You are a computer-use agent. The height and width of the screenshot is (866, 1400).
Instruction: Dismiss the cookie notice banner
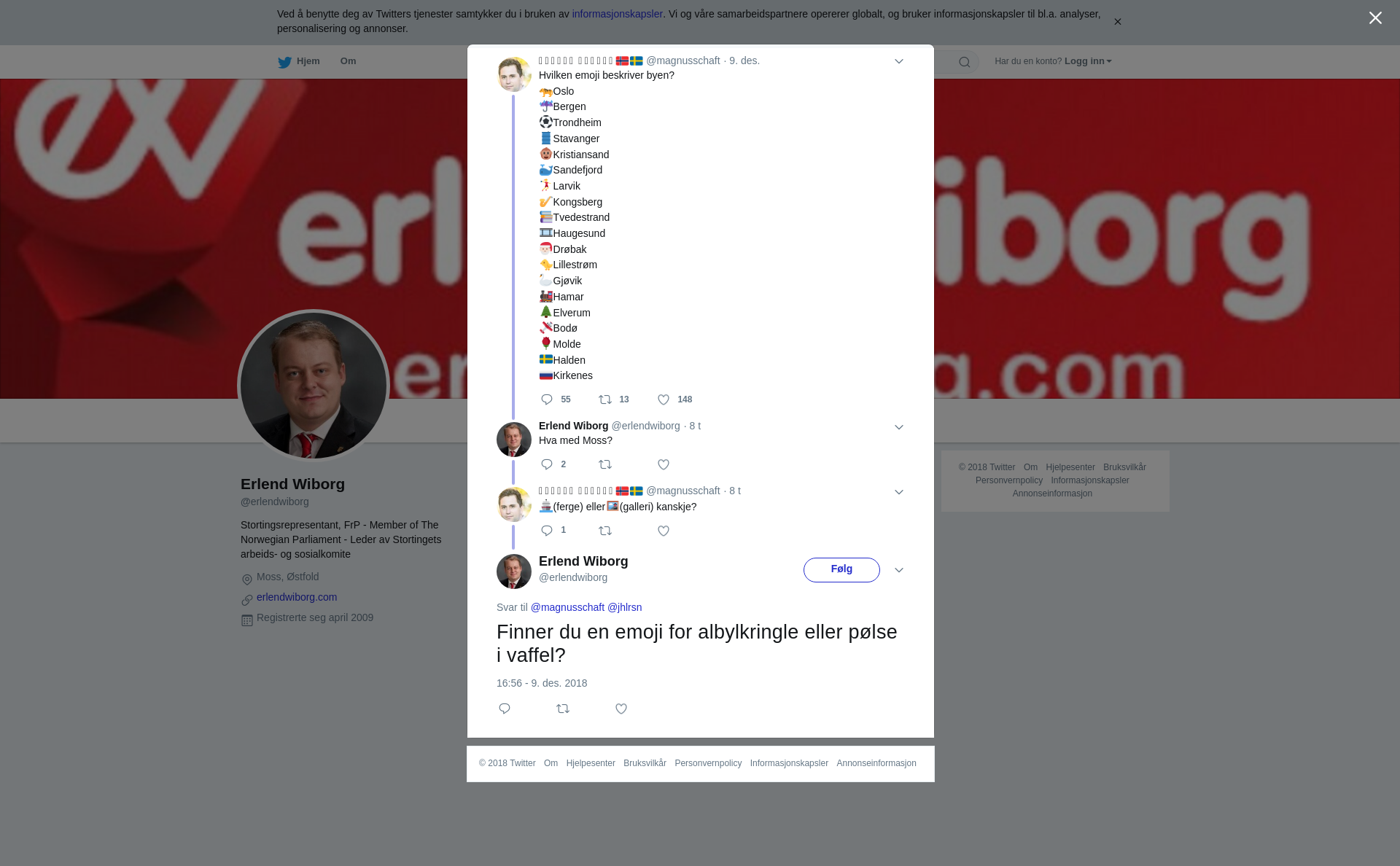[x=1117, y=22]
